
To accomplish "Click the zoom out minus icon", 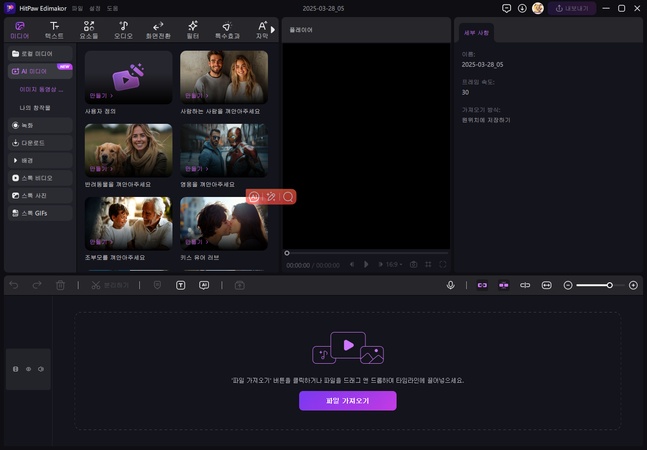I will click(568, 285).
